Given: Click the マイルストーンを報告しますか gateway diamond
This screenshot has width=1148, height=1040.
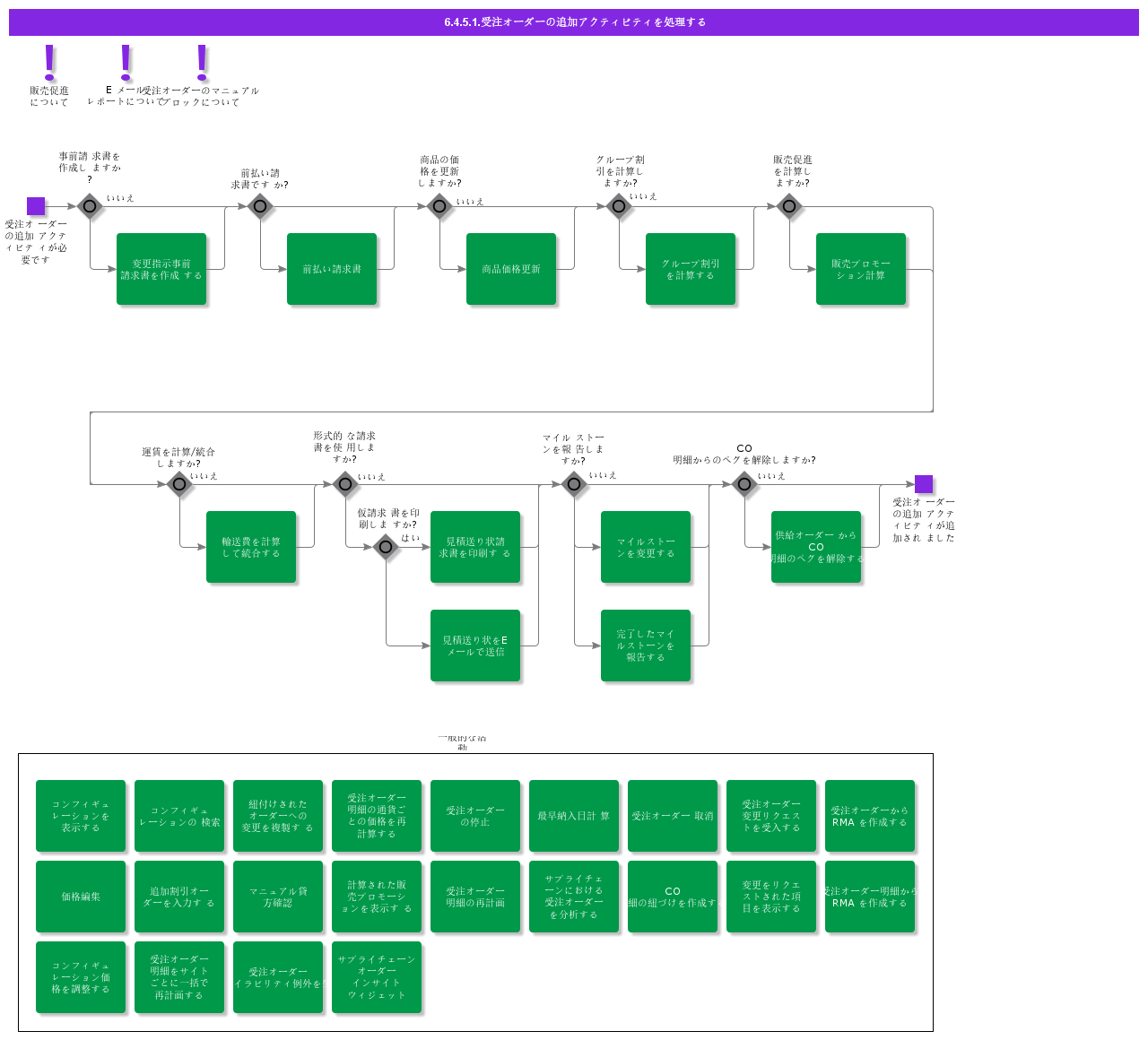Looking at the screenshot, I should [x=574, y=484].
